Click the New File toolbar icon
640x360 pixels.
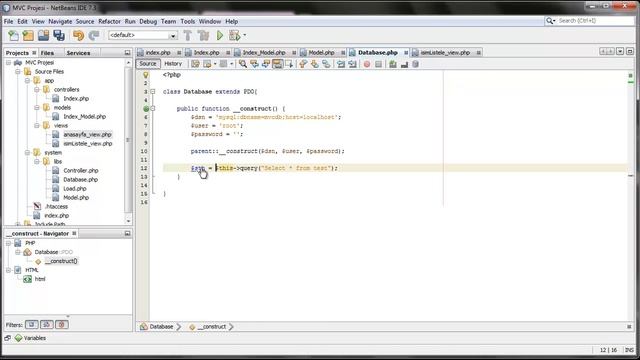[x=13, y=36]
